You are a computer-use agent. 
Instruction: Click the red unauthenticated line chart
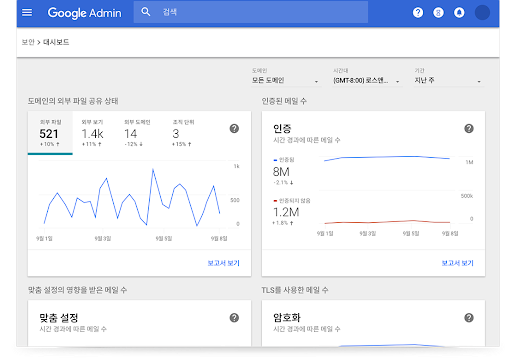click(387, 222)
